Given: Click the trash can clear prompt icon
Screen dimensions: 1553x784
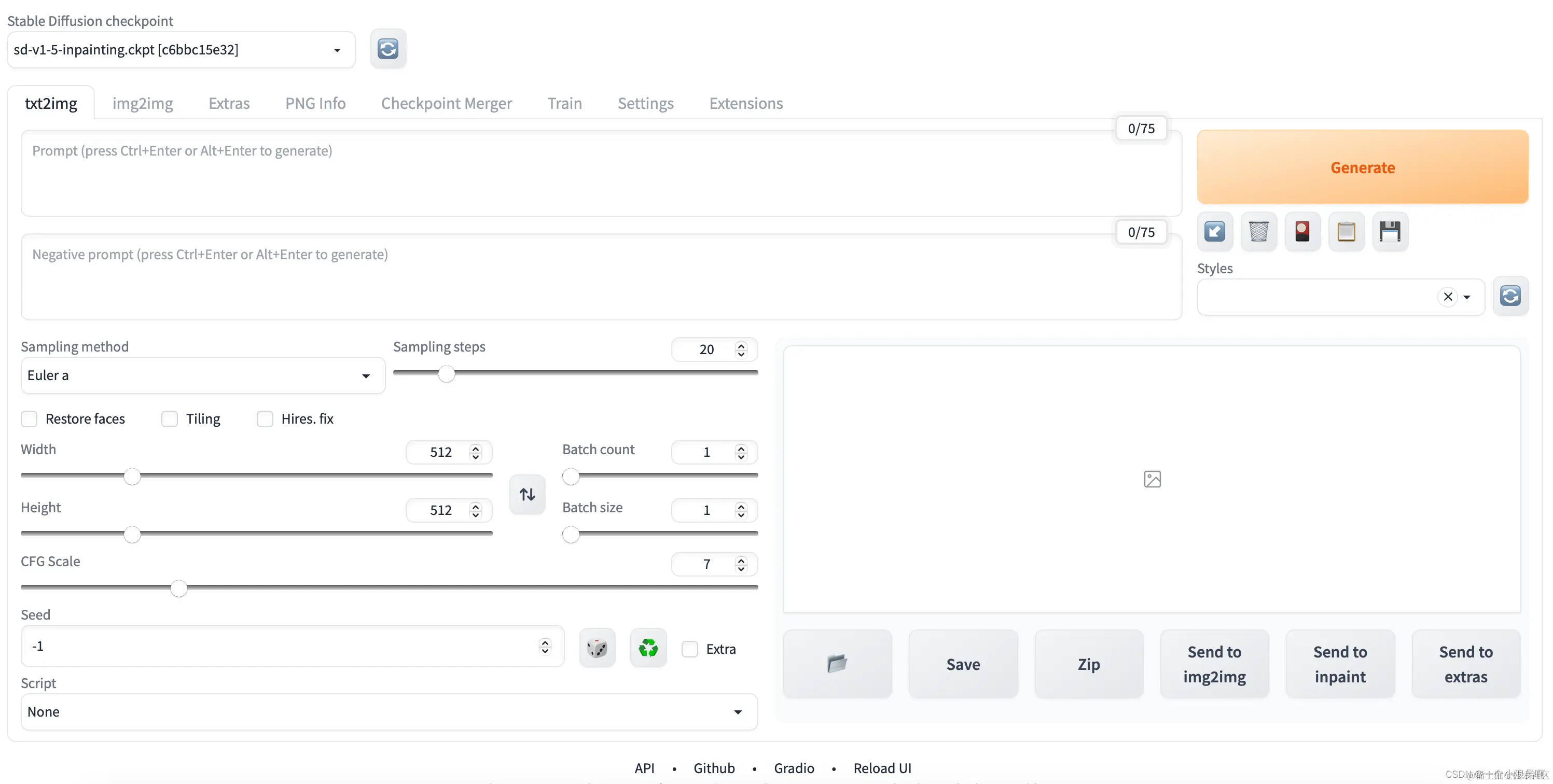Looking at the screenshot, I should [1258, 231].
